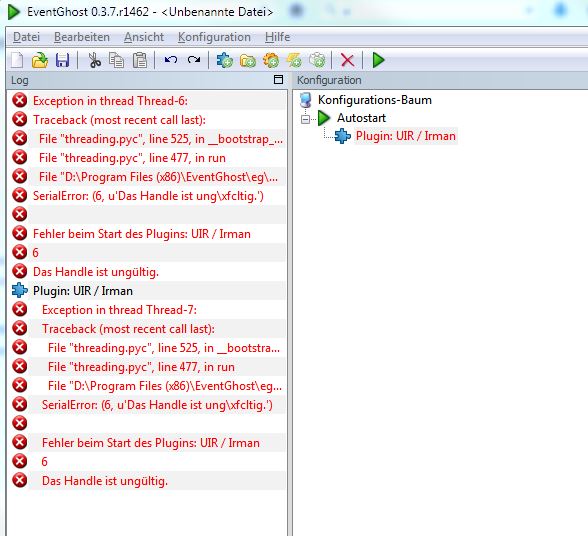The height and width of the screenshot is (536, 588).
Task: Add a macro with the gear icon
Action: [271, 60]
